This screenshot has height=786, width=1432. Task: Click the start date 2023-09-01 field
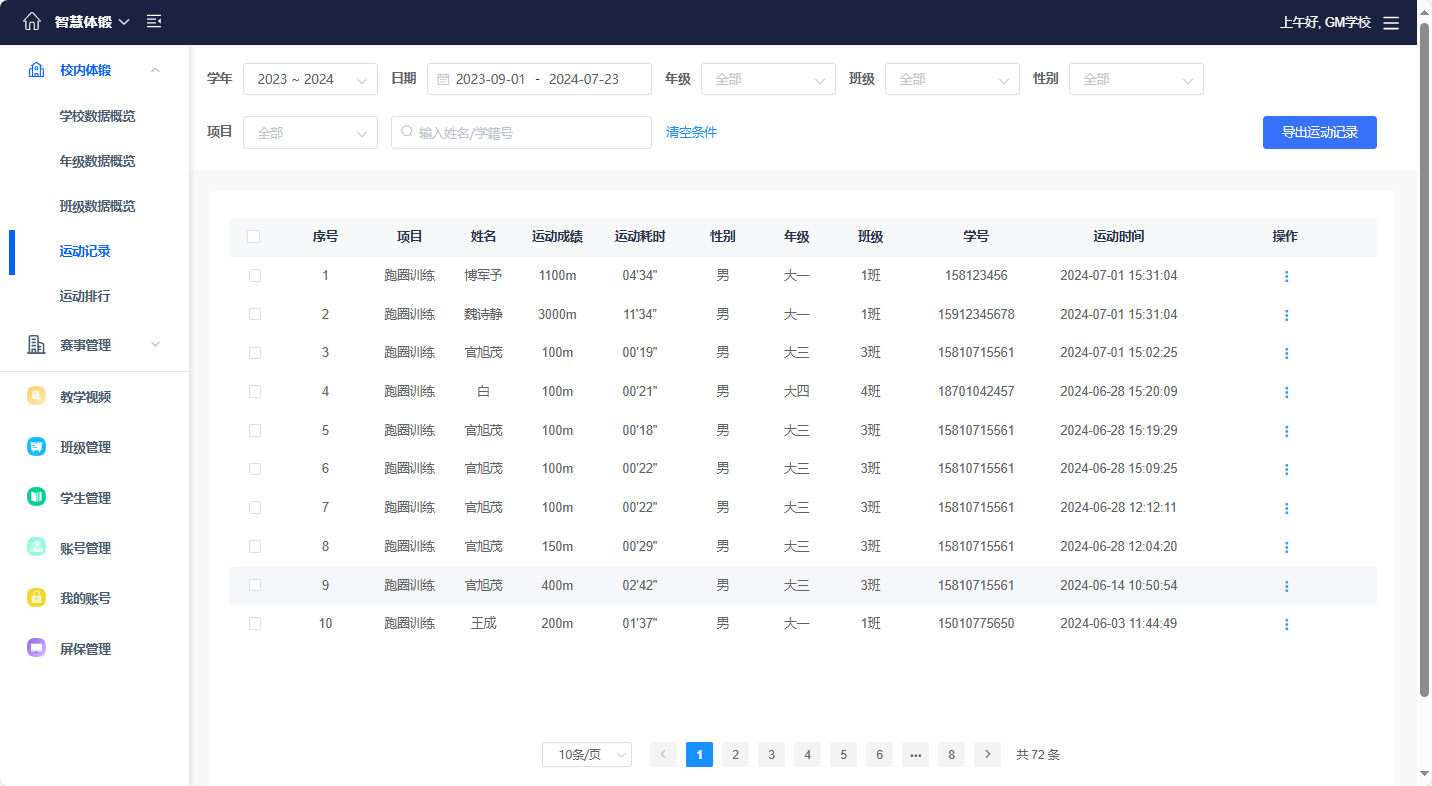[x=490, y=79]
